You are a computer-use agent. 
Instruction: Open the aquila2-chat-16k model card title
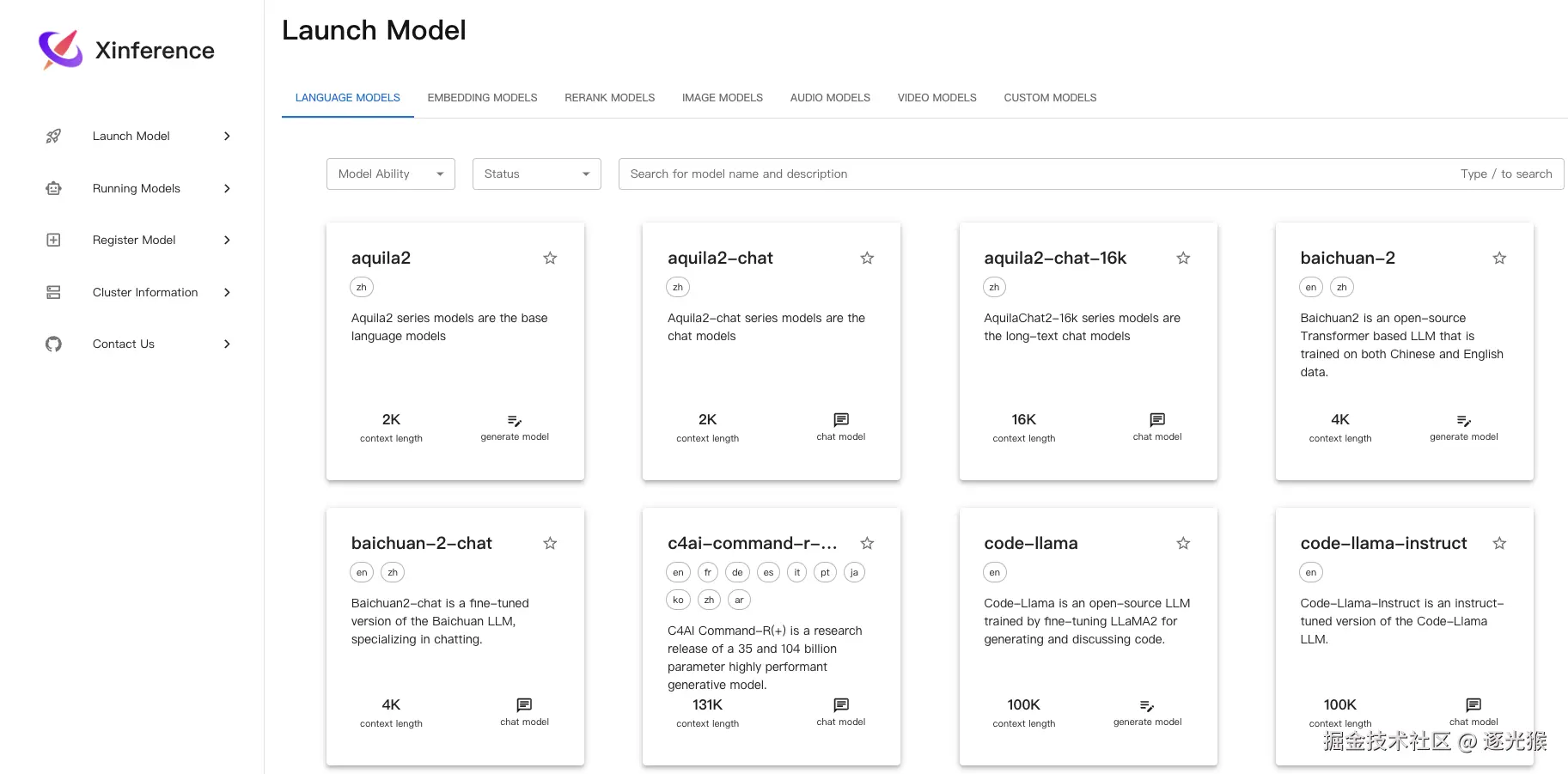coord(1055,258)
